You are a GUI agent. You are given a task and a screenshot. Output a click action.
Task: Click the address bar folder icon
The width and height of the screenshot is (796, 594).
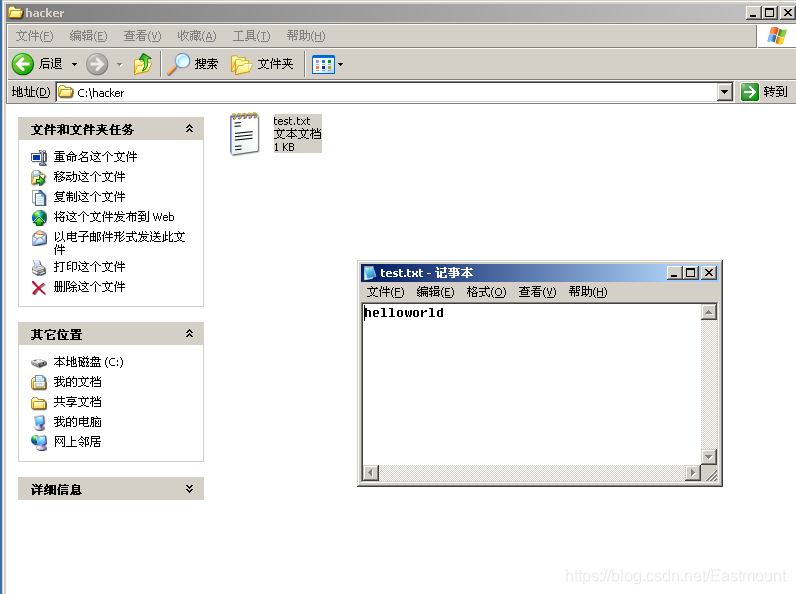[65, 92]
